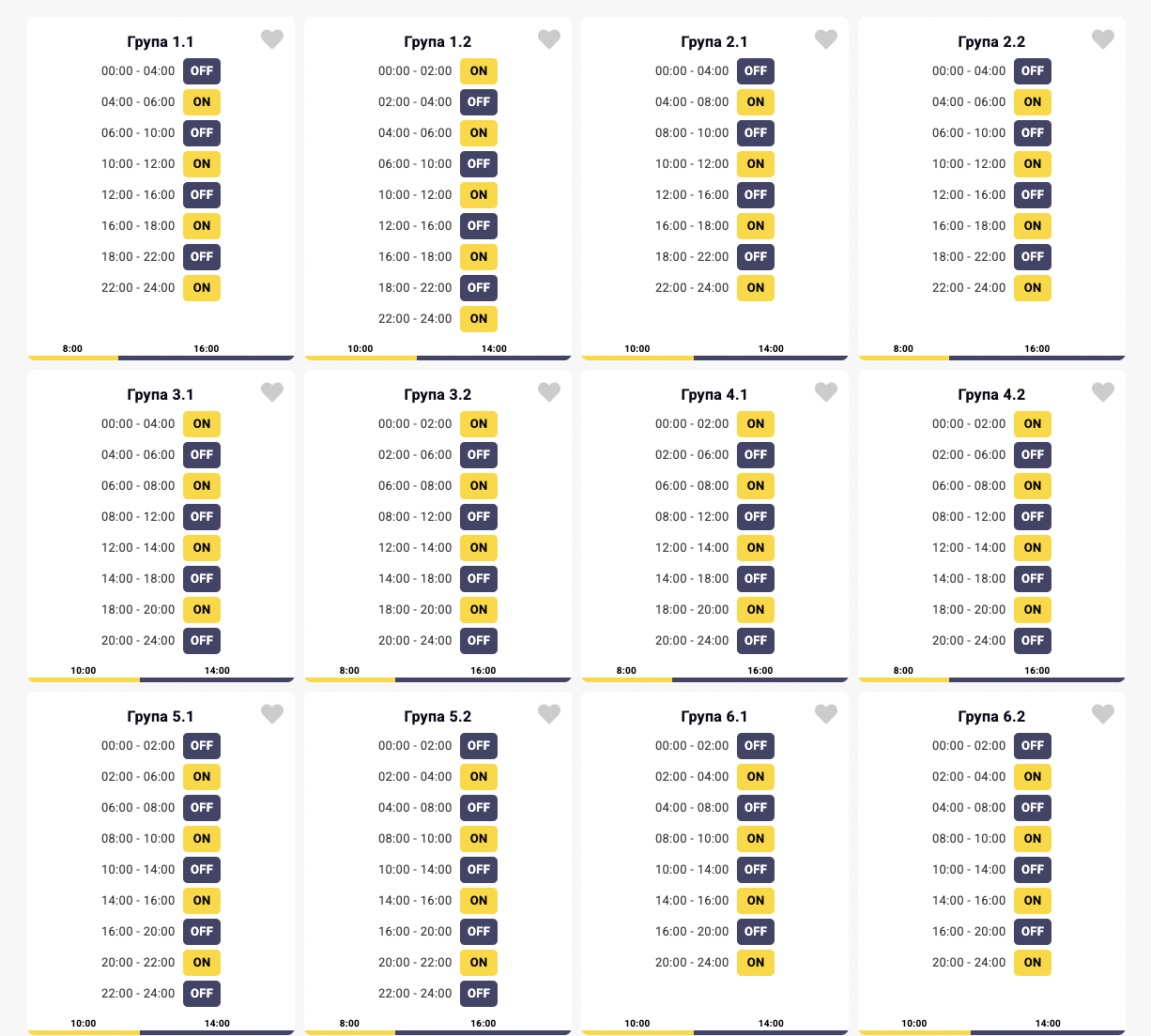Click the yellow progress bar under Група 1.1
1151x1036 pixels.
tap(73, 358)
